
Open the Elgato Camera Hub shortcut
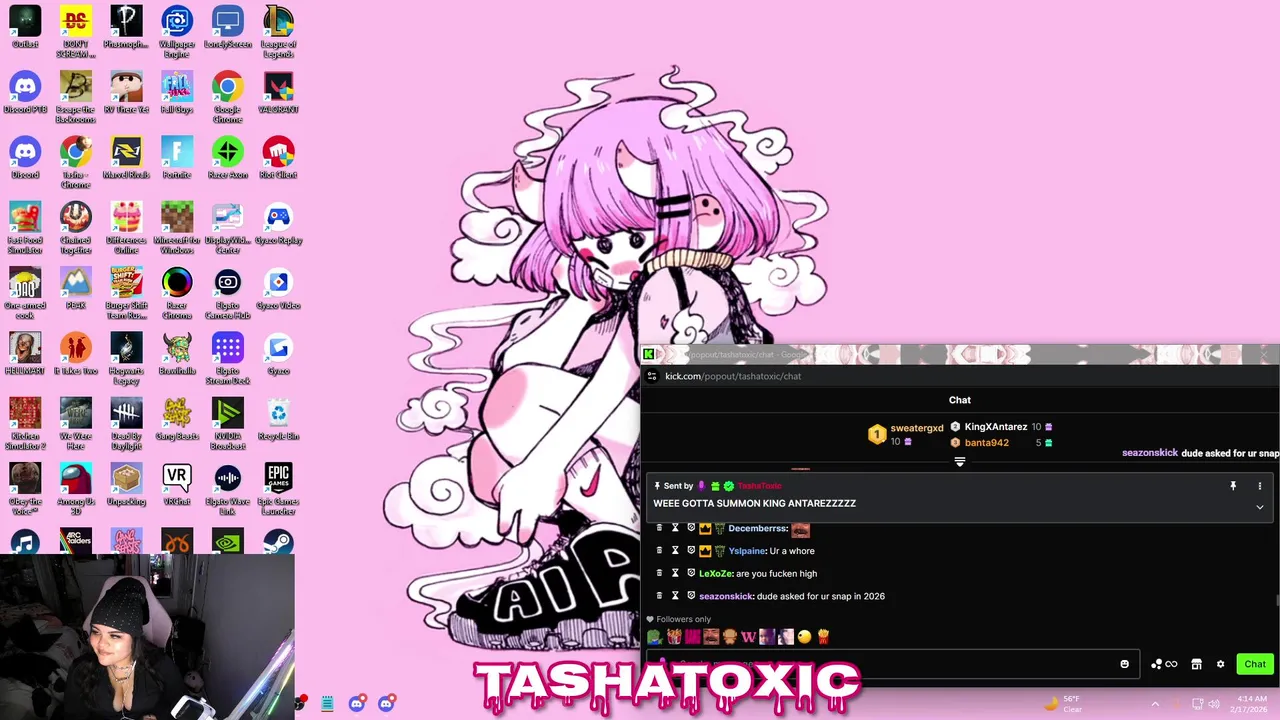click(227, 293)
